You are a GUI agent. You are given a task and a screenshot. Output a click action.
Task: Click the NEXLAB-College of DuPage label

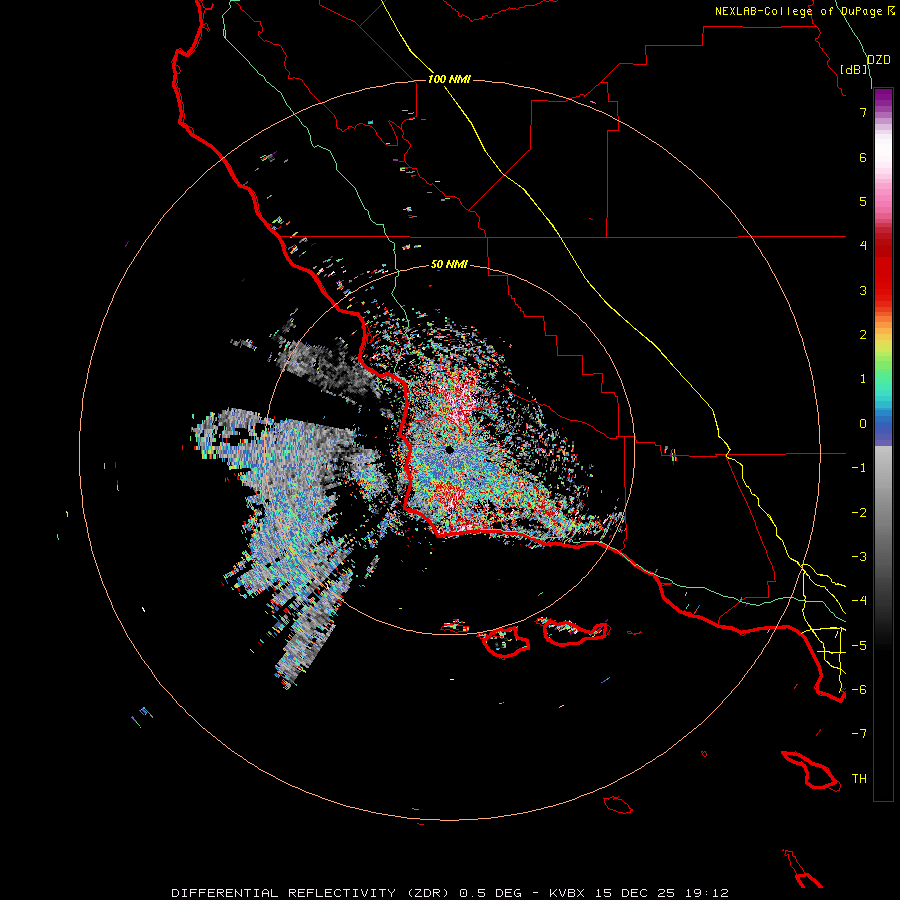(798, 11)
